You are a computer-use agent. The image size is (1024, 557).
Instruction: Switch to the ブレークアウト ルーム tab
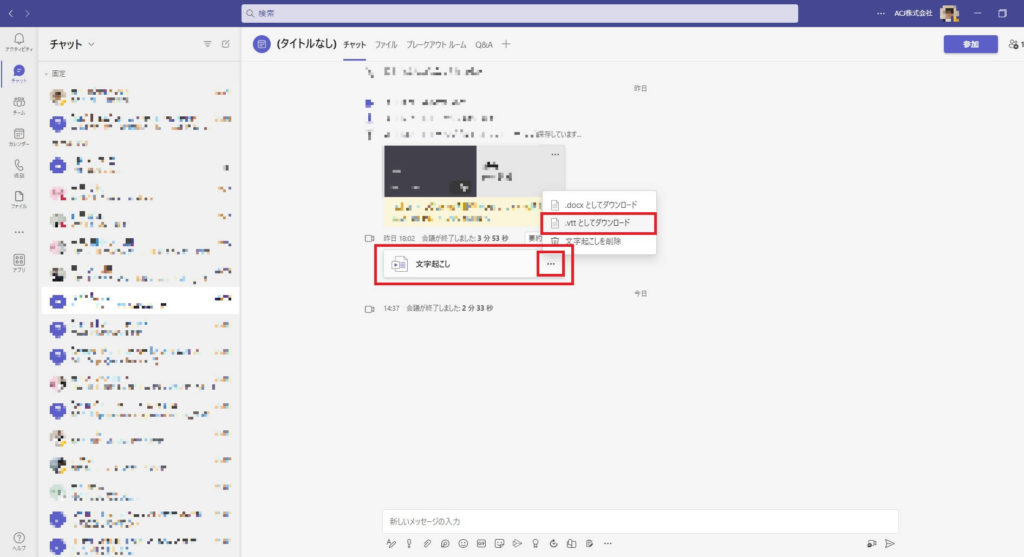[x=436, y=44]
